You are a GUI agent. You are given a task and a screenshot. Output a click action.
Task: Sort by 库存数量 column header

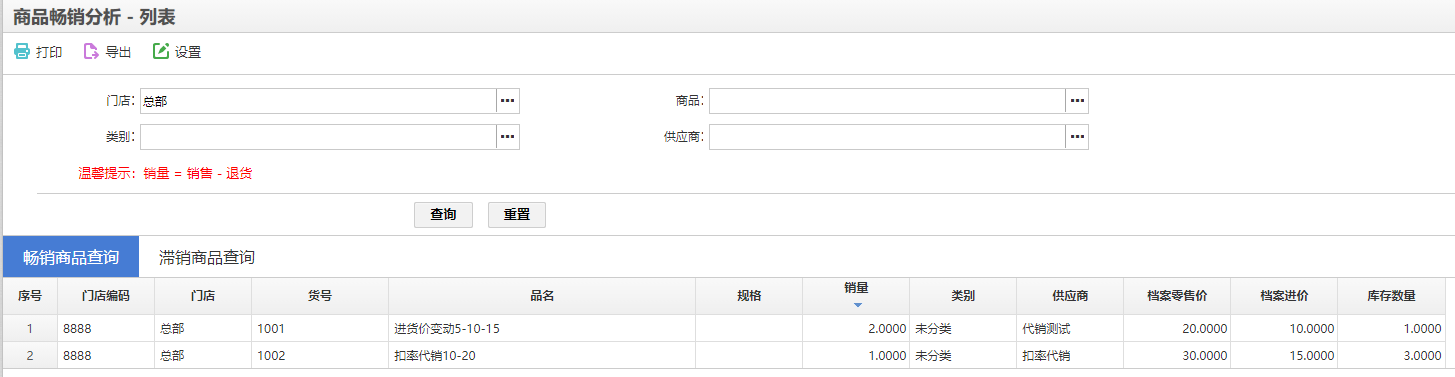click(1391, 296)
